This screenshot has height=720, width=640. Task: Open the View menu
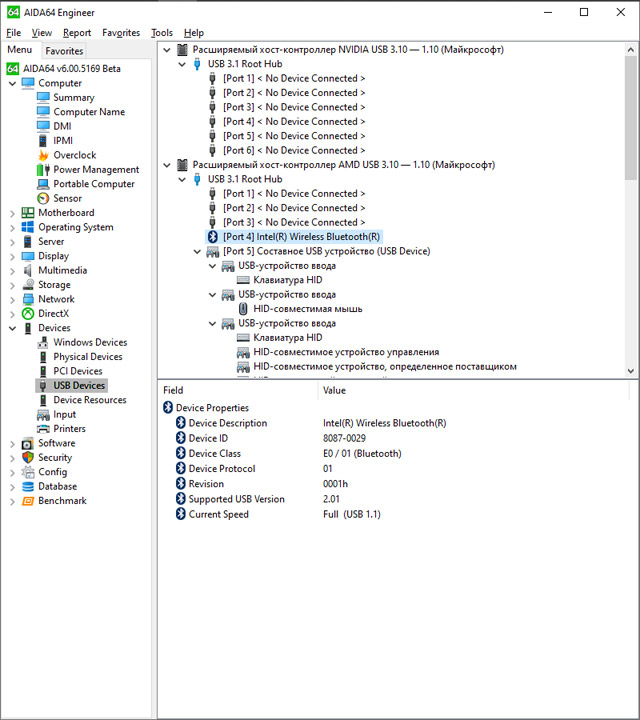tap(42, 33)
